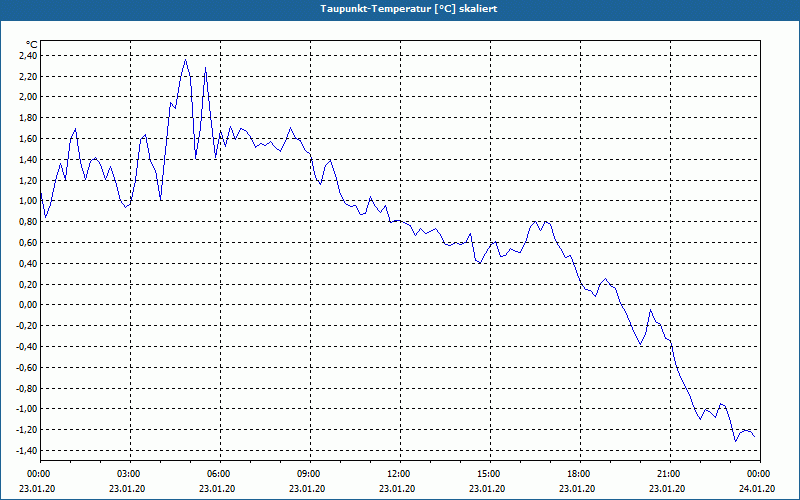Click the 21:00 time axis label
The image size is (800, 500).
pyautogui.click(x=670, y=474)
